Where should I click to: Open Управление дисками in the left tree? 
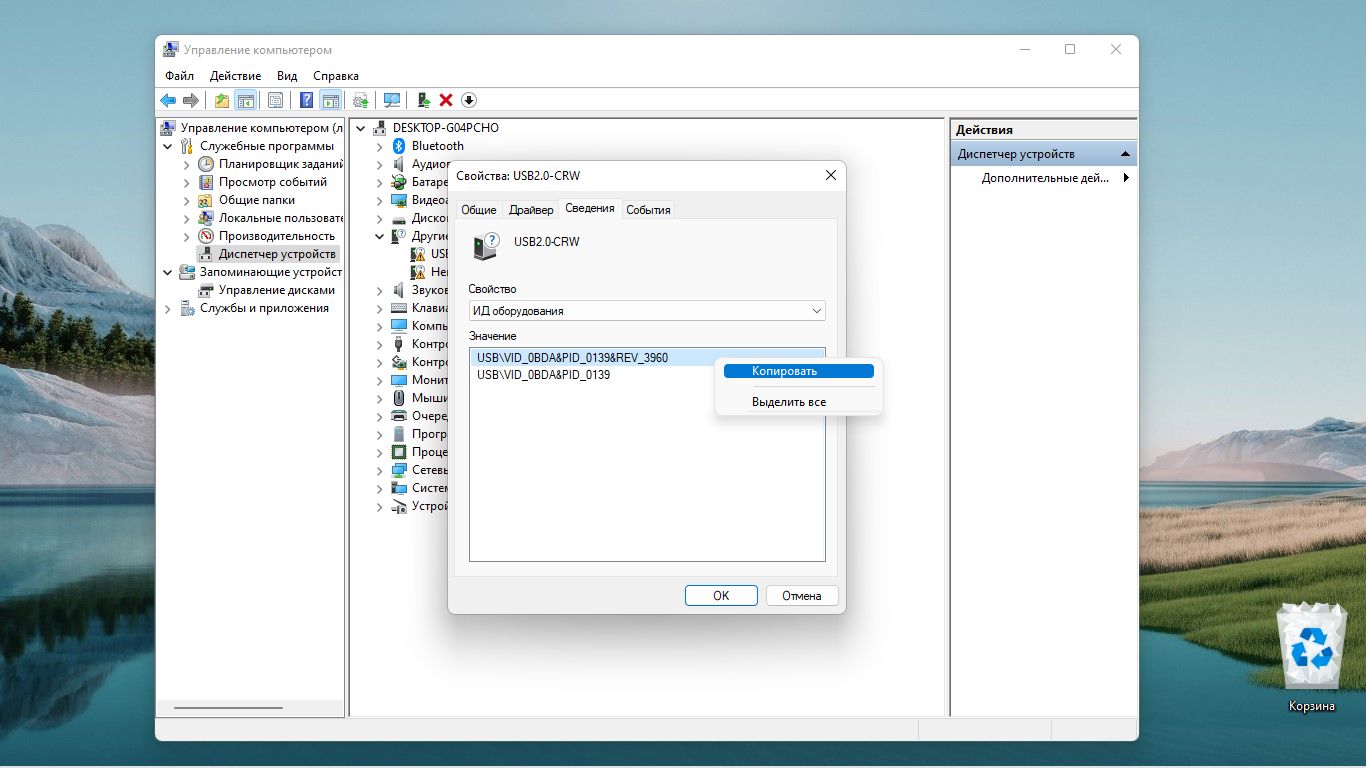(276, 290)
